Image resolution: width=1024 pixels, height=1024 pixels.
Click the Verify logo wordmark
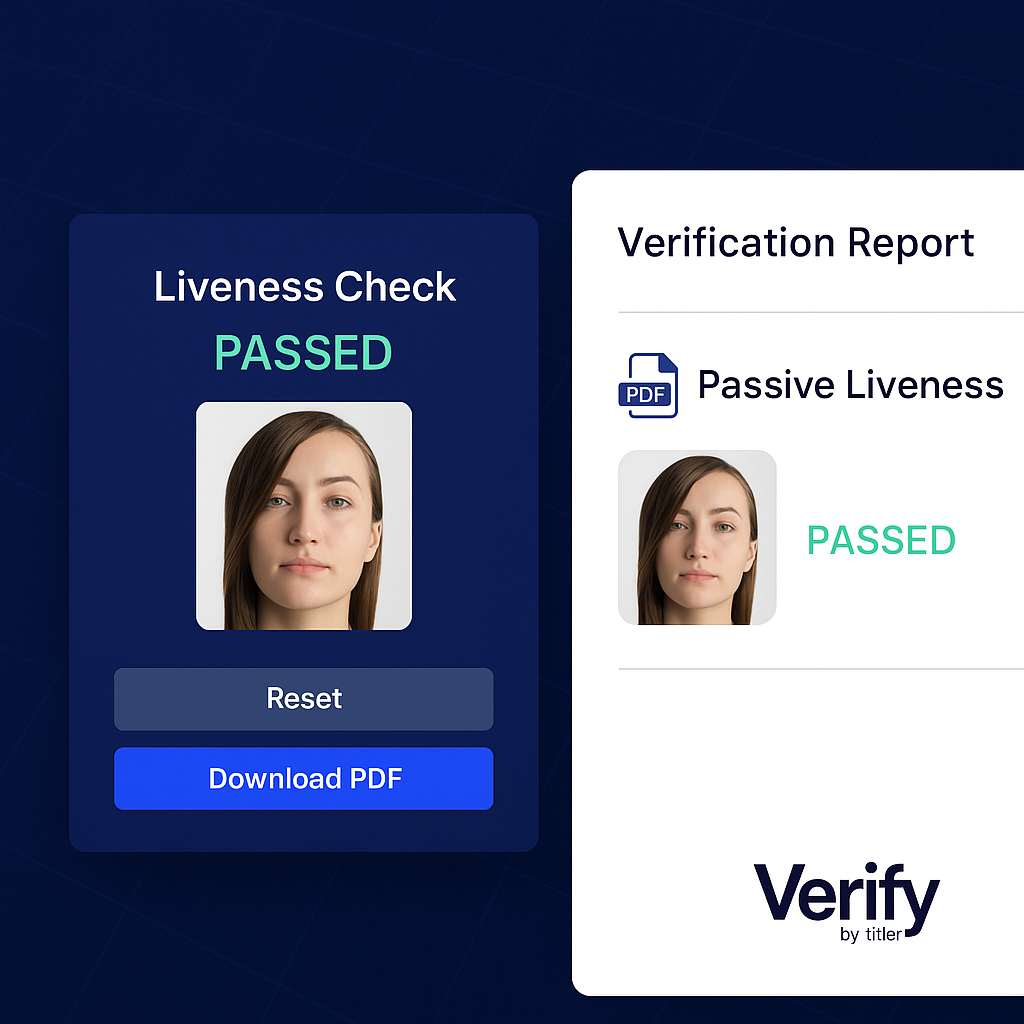pyautogui.click(x=846, y=893)
